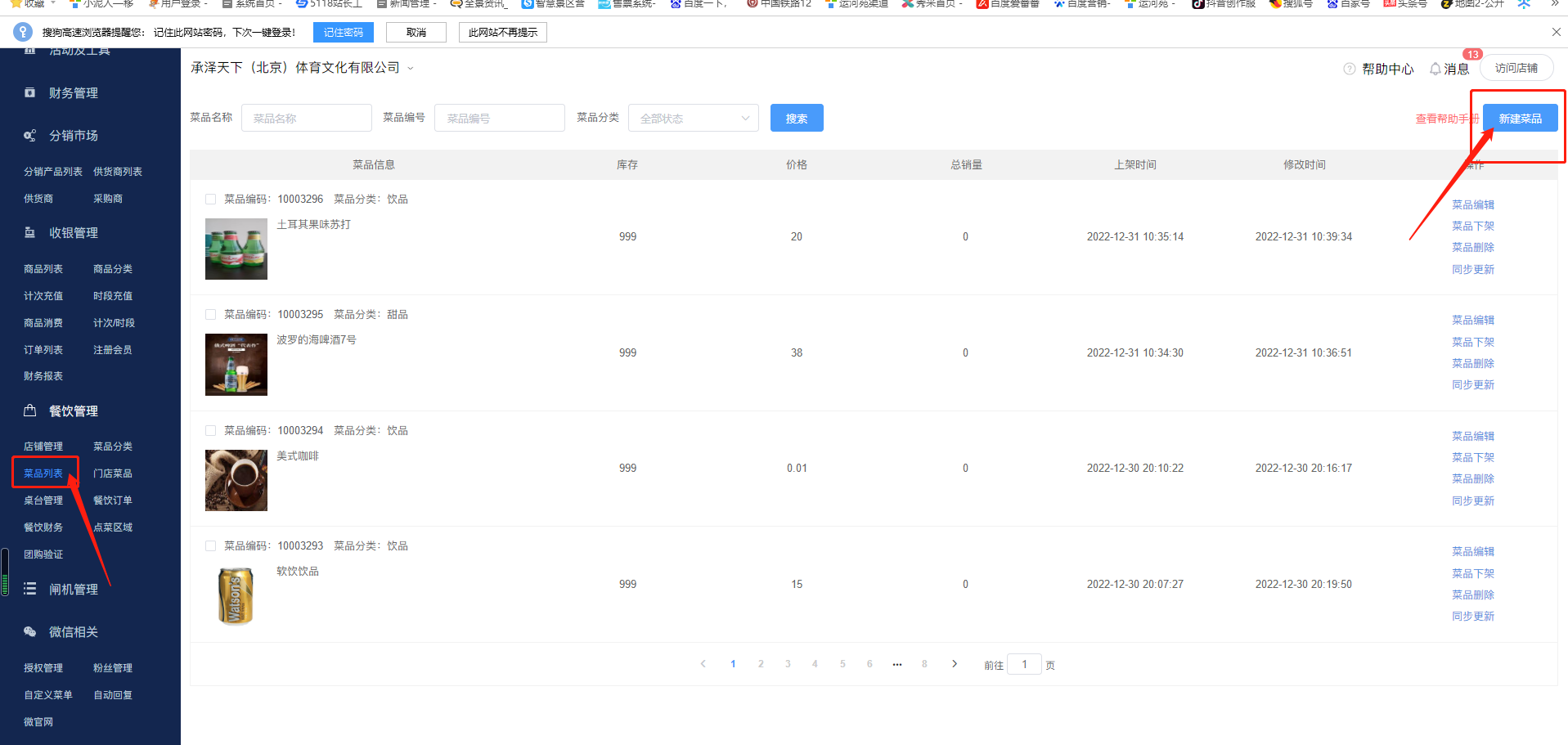The width and height of the screenshot is (1568, 745).
Task: Open the dish category status dropdown
Action: point(693,119)
